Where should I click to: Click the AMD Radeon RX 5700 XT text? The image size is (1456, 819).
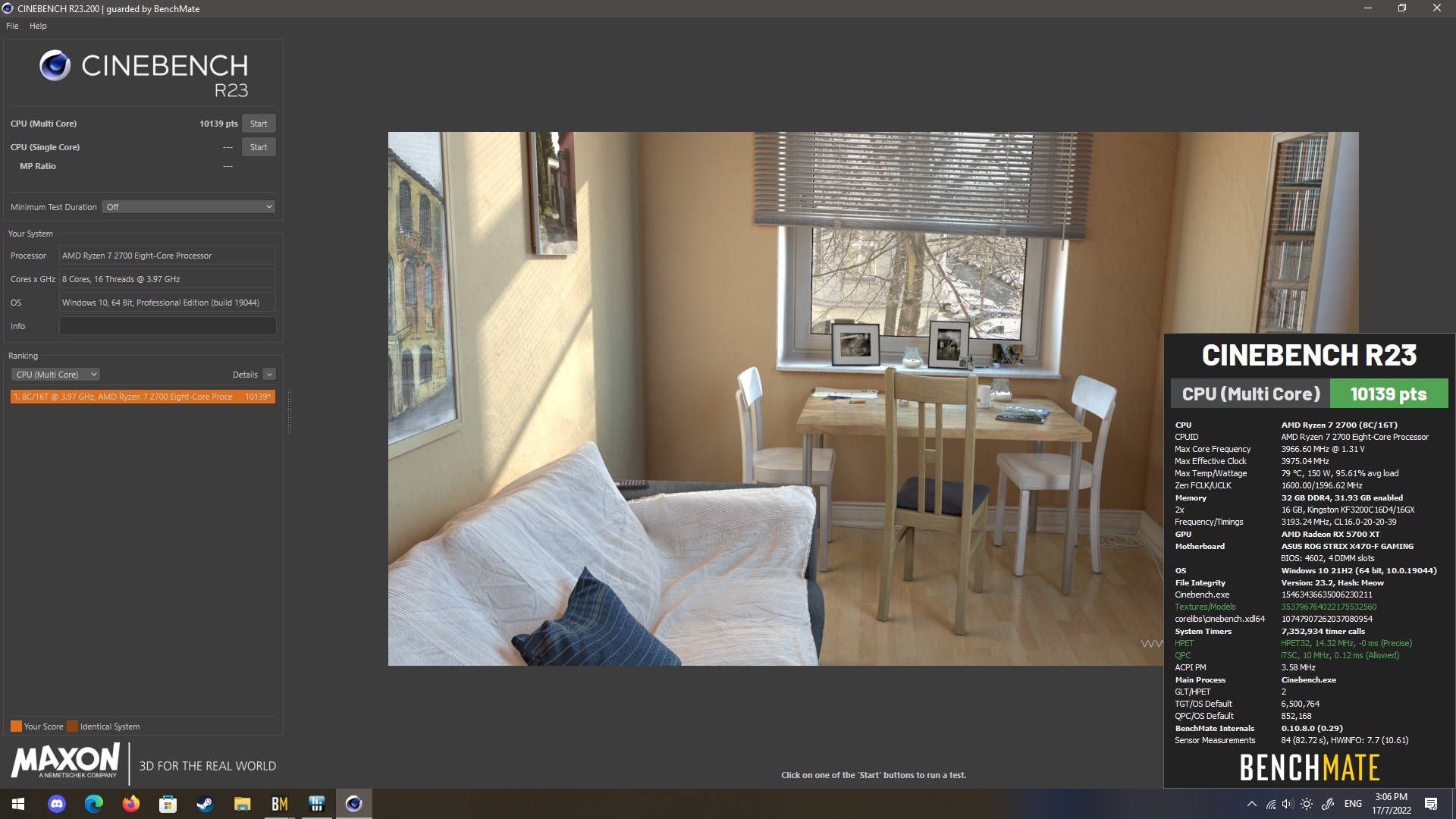[1330, 534]
